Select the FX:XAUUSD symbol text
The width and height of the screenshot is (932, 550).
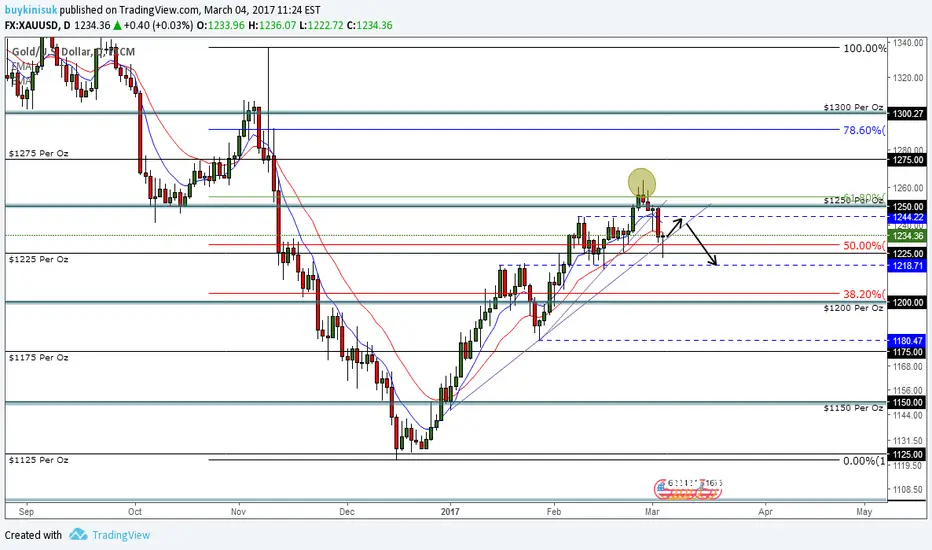pos(33,26)
